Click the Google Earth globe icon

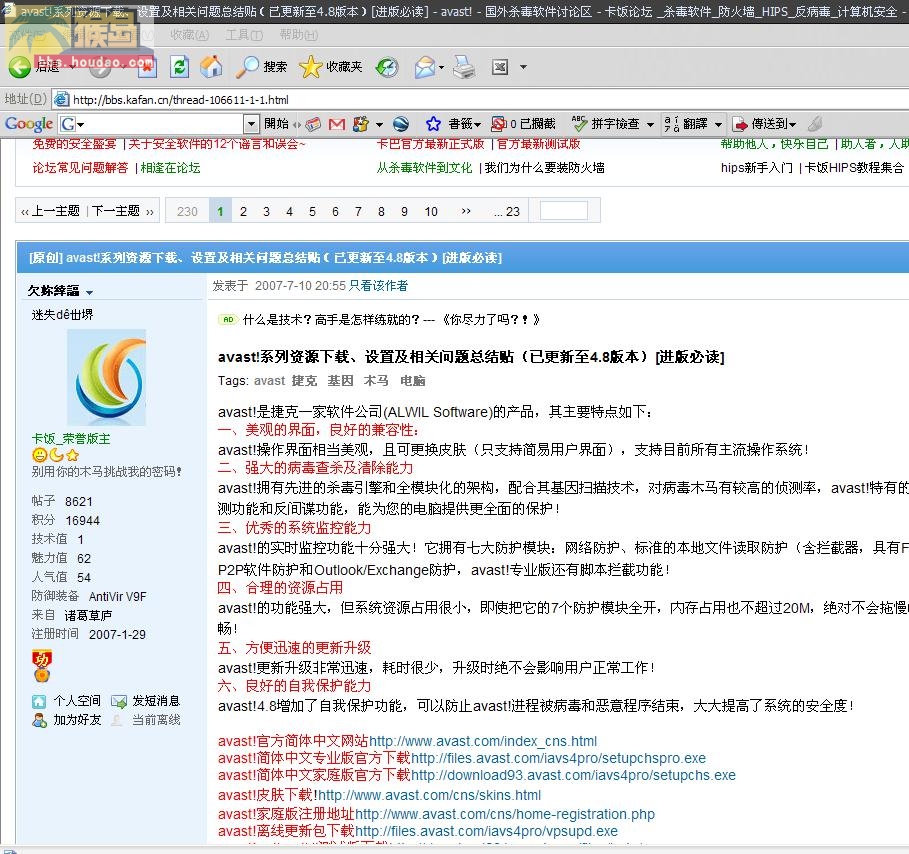401,124
